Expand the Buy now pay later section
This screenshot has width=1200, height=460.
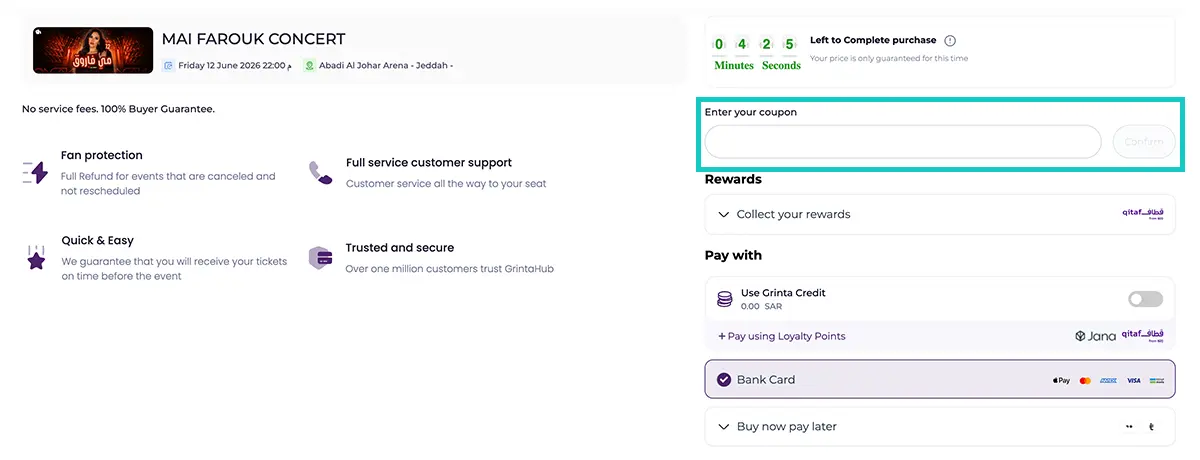tap(940, 426)
